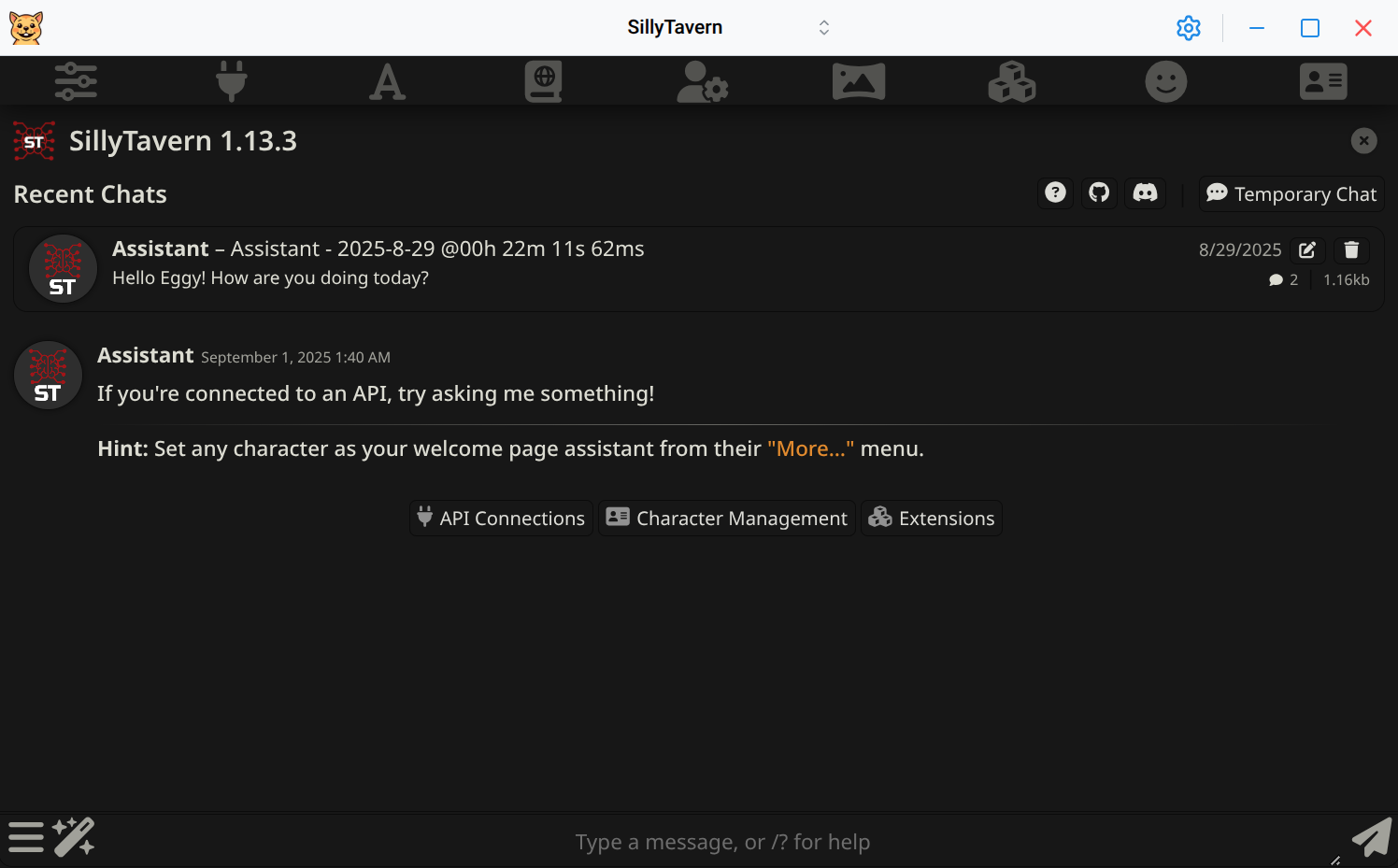Image resolution: width=1398 pixels, height=868 pixels.
Task: Open the GitHub link icon
Action: click(1099, 192)
